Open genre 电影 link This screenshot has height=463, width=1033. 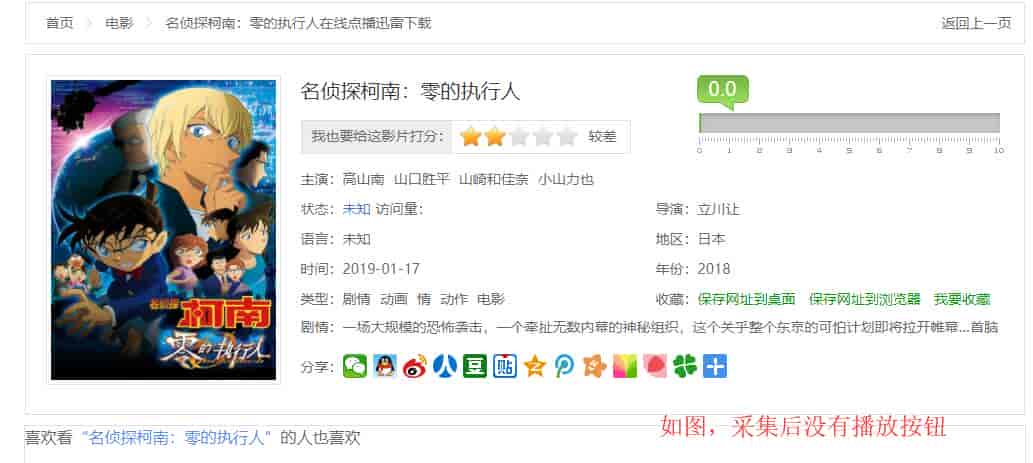pyautogui.click(x=491, y=299)
